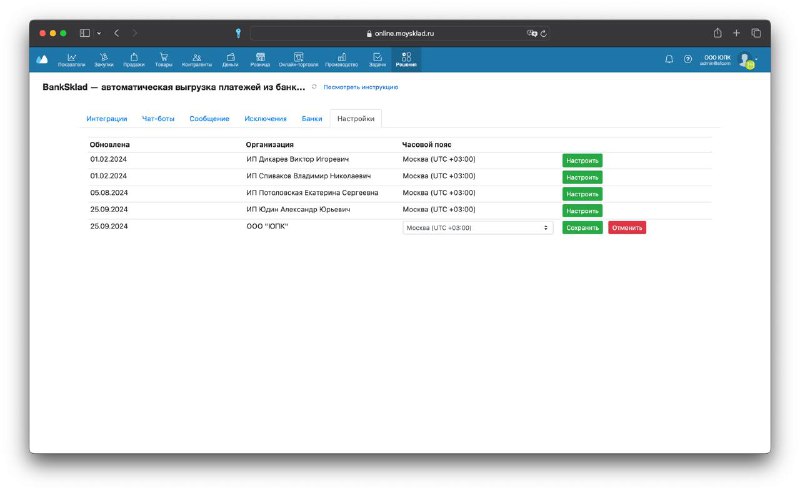Open the Производство section
The height and width of the screenshot is (492, 800).
coord(341,60)
